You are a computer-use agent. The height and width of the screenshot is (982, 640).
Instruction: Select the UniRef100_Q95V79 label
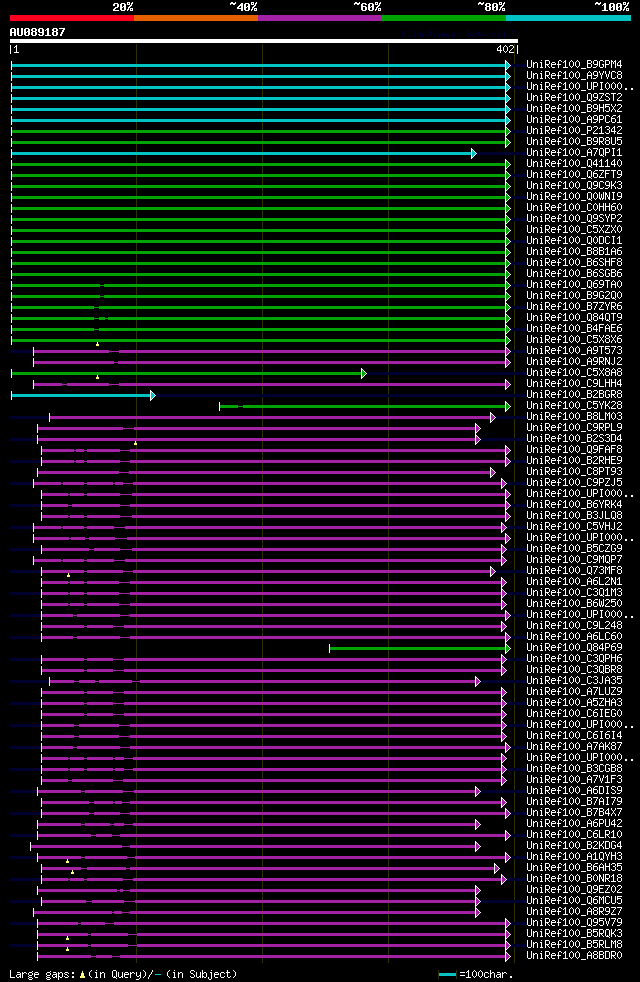(574, 923)
